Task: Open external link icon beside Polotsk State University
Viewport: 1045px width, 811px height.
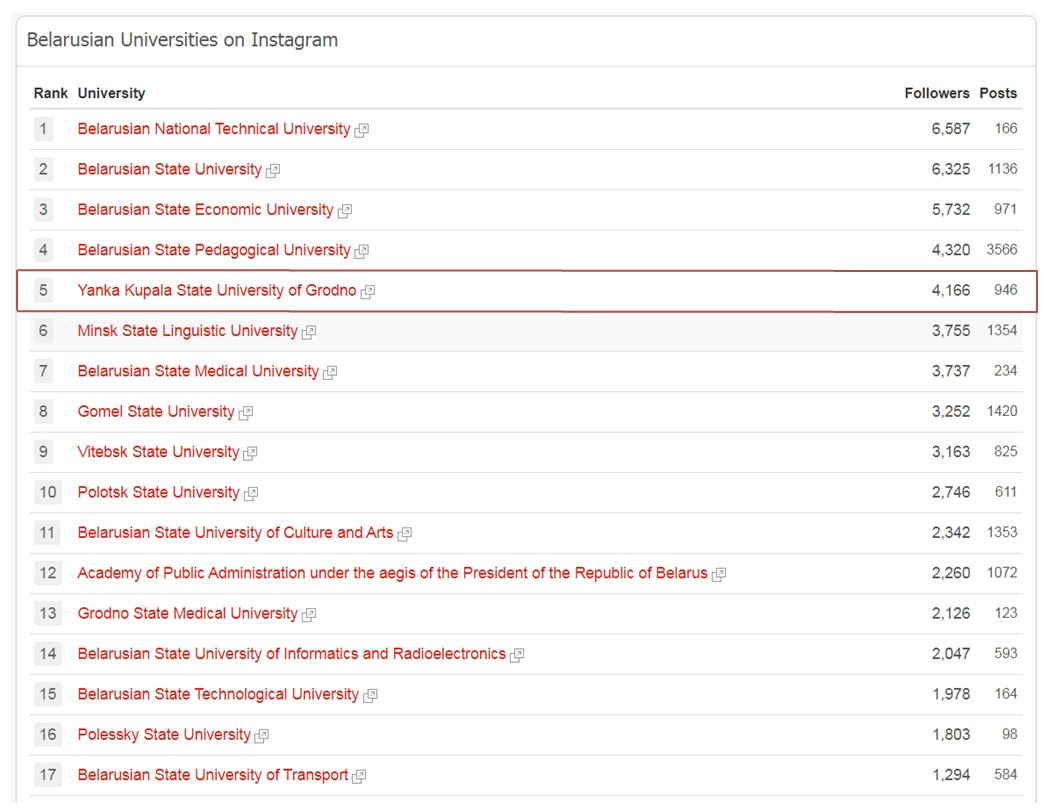Action: tap(251, 493)
